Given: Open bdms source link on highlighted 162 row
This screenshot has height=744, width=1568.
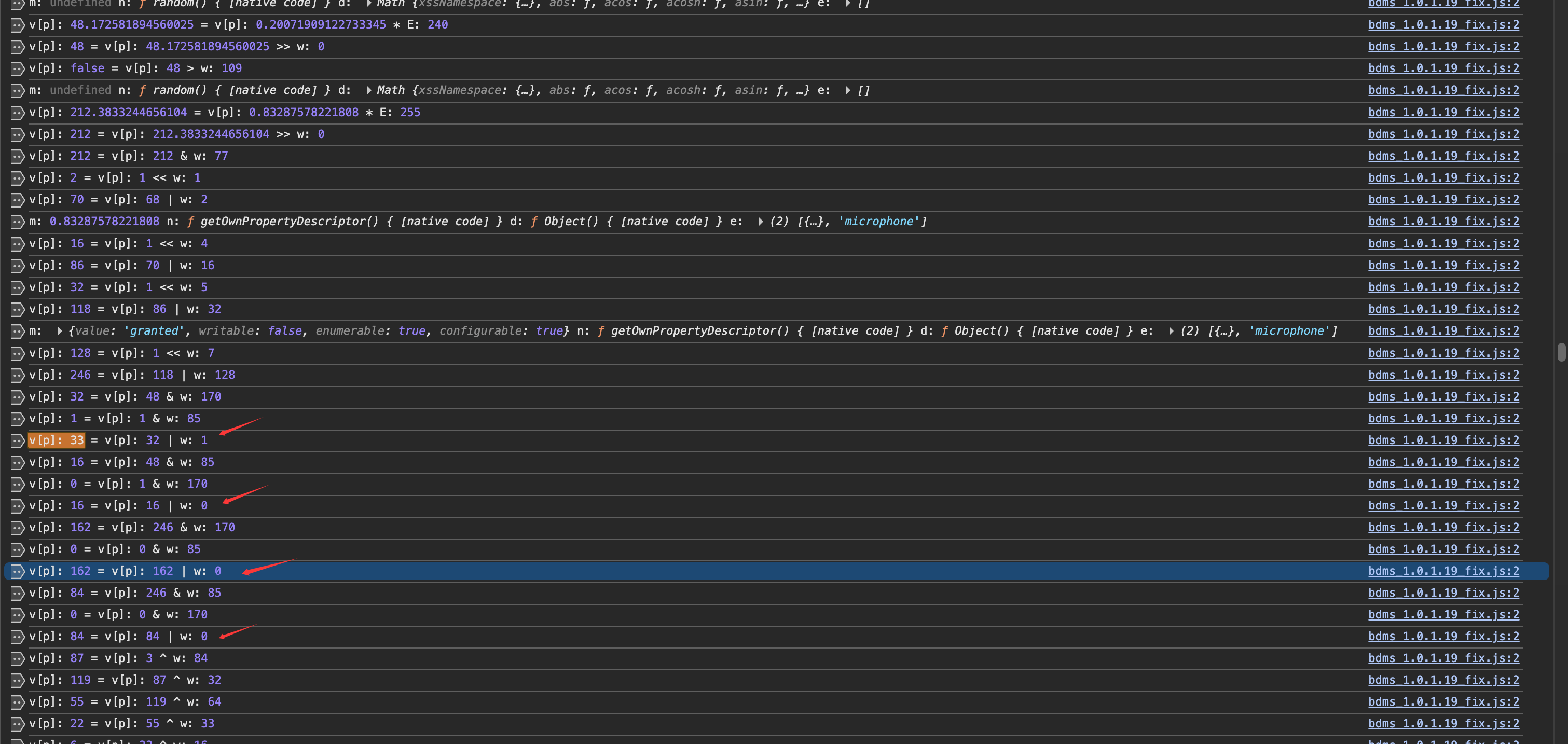Looking at the screenshot, I should coord(1443,571).
